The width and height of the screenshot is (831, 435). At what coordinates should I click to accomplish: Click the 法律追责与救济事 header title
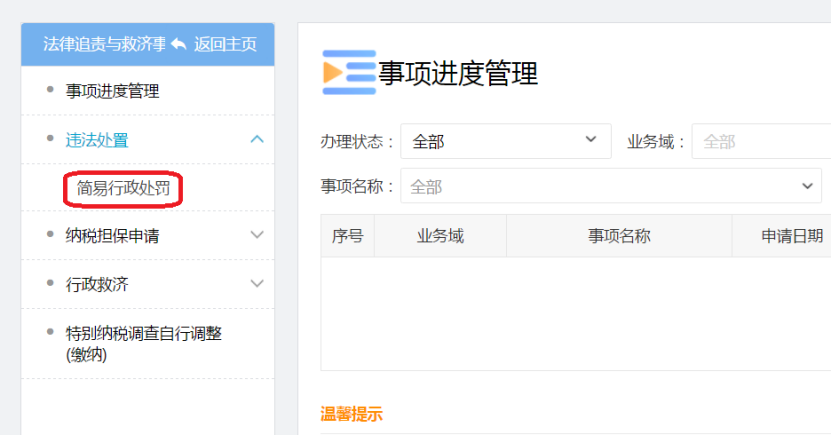pos(104,44)
